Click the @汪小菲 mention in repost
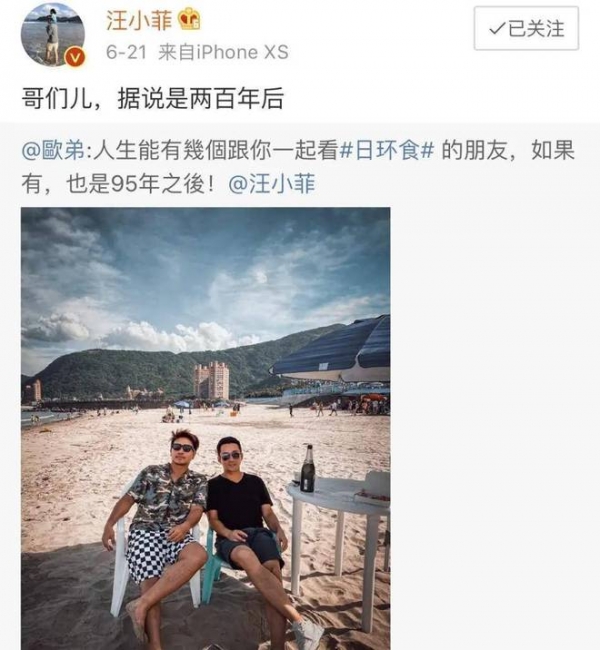The height and width of the screenshot is (650, 600). (272, 184)
